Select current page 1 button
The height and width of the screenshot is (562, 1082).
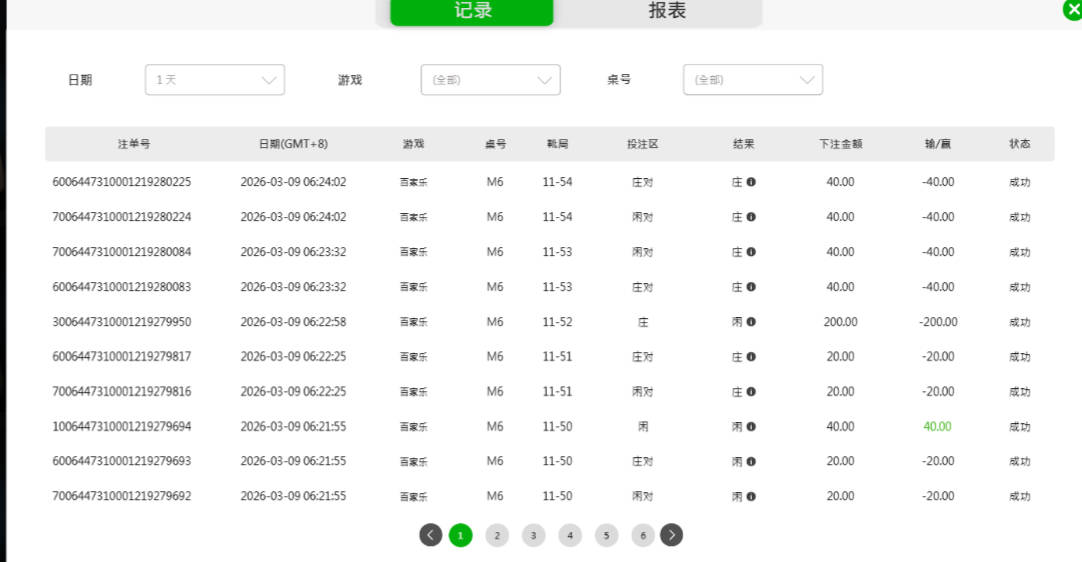[x=460, y=535]
